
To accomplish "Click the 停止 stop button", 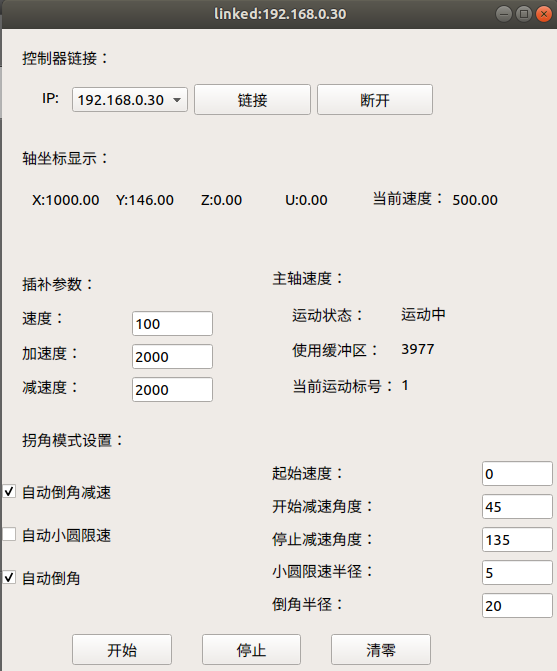I will [x=252, y=650].
